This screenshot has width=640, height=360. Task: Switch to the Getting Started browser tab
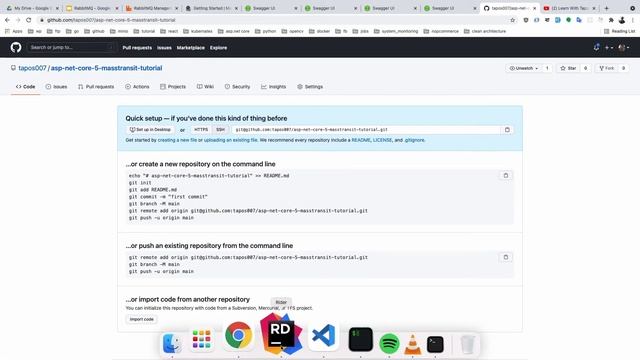point(210,8)
